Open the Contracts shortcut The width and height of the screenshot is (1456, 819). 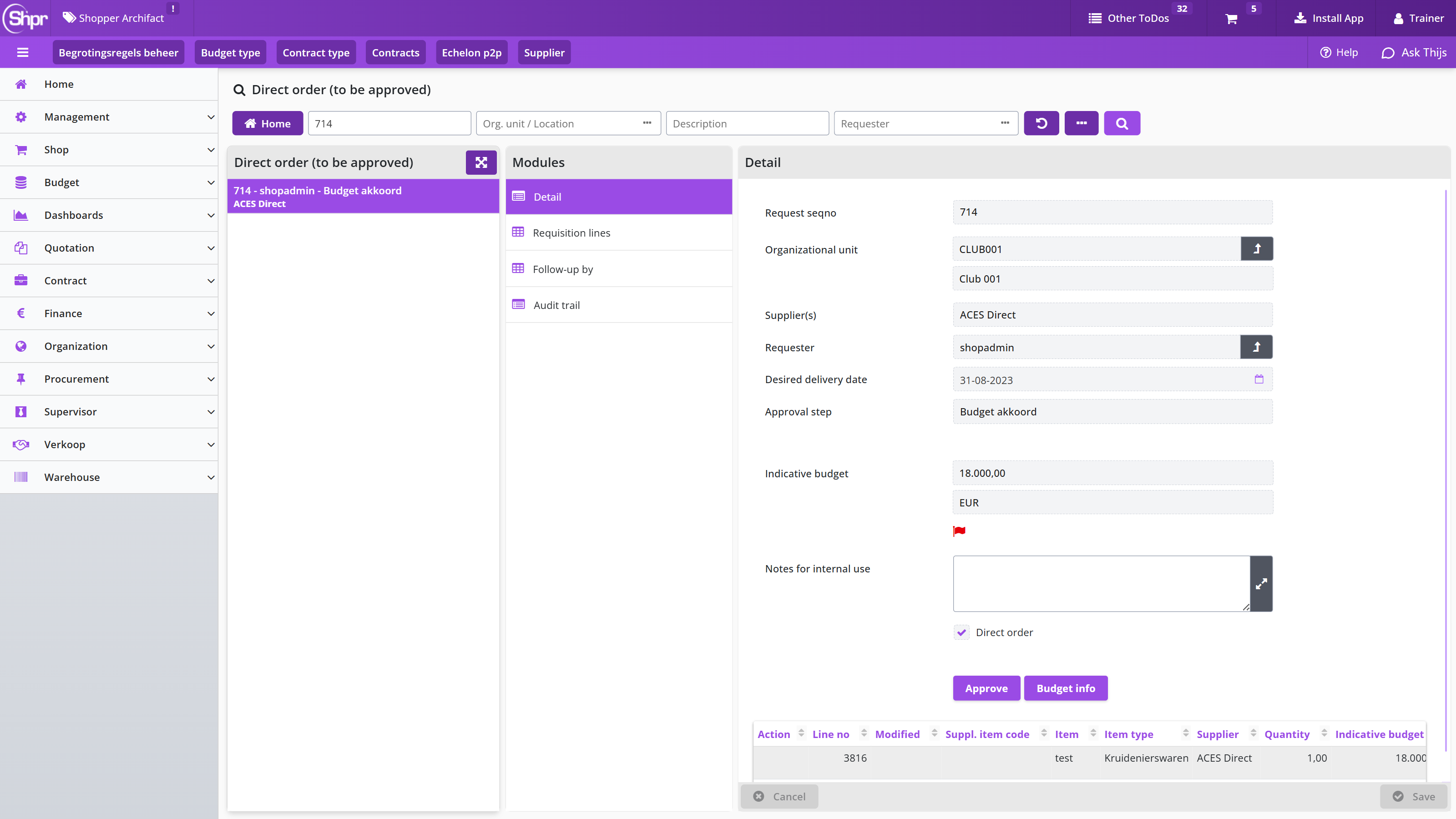click(395, 53)
